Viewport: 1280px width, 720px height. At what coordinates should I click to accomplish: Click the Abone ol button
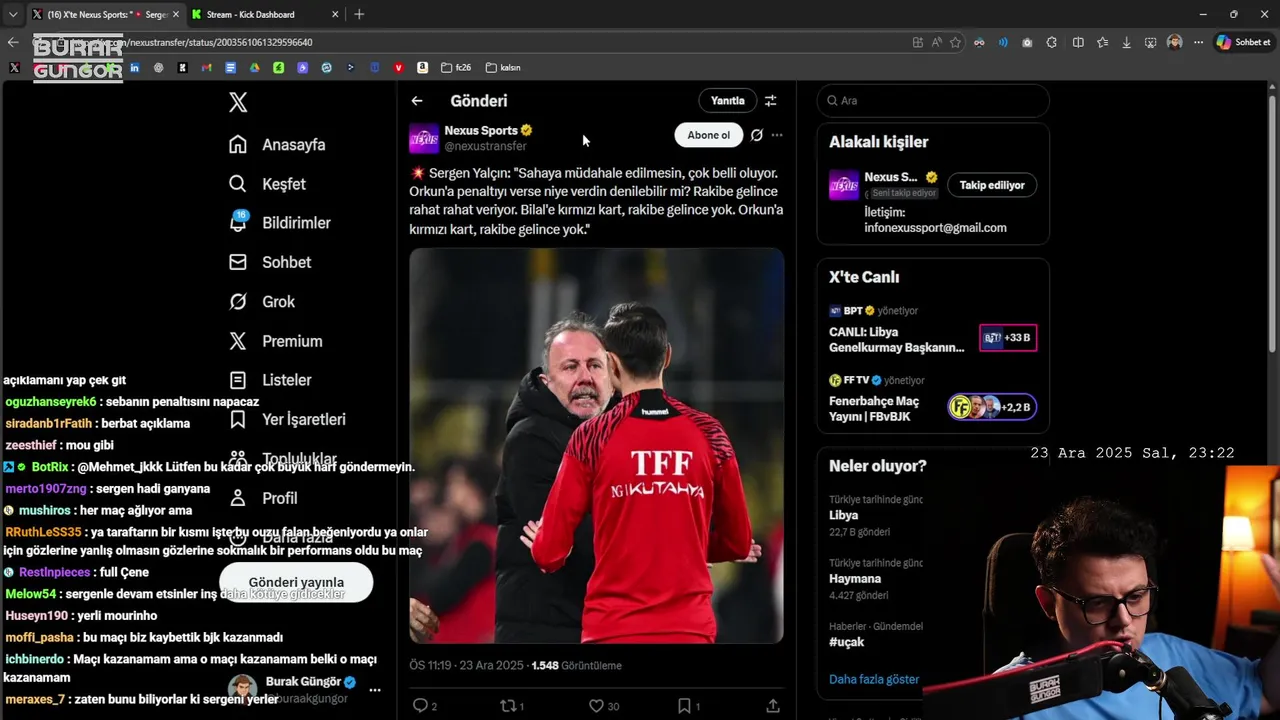click(x=708, y=135)
